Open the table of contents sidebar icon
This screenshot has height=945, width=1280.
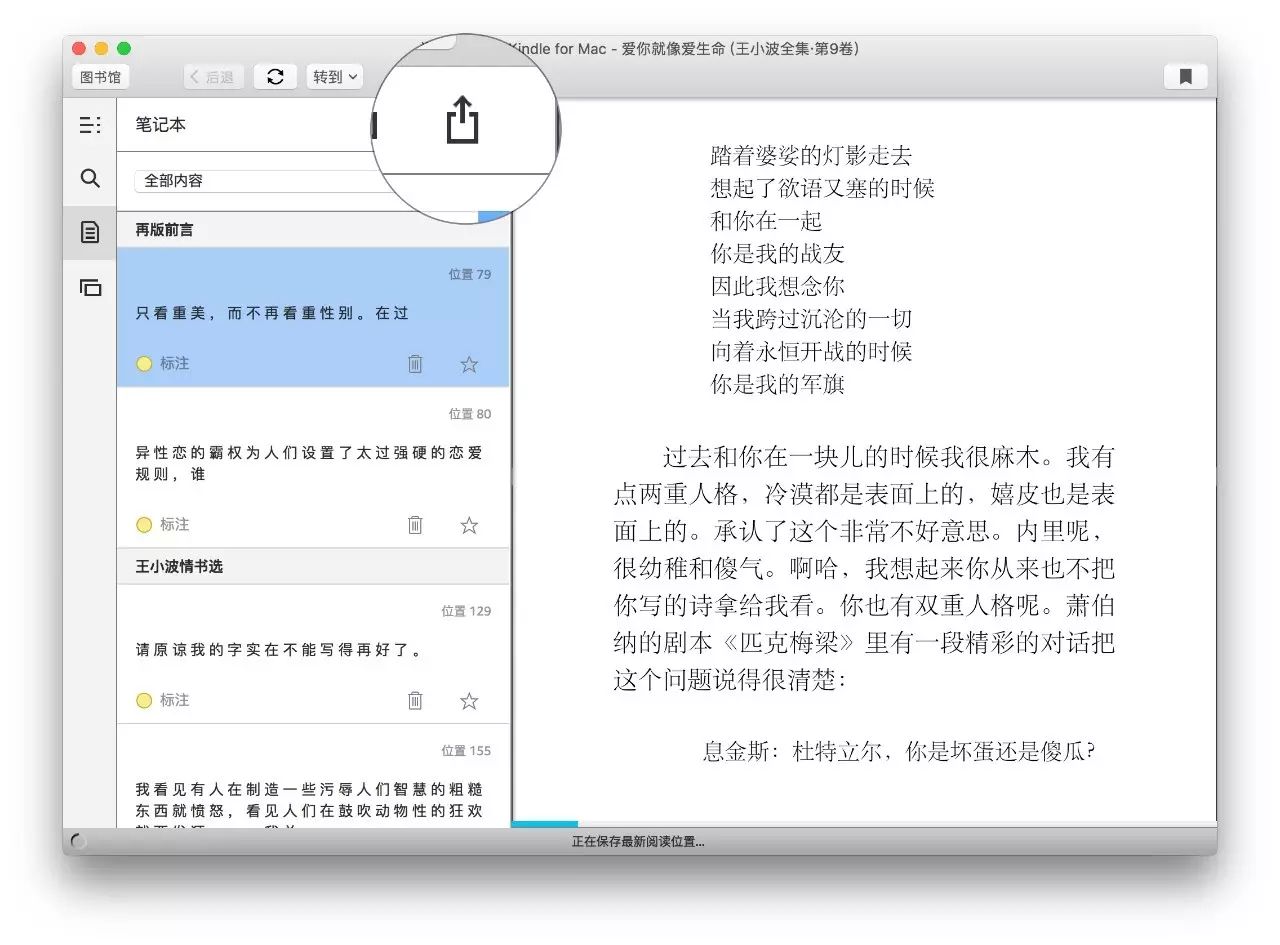[90, 125]
